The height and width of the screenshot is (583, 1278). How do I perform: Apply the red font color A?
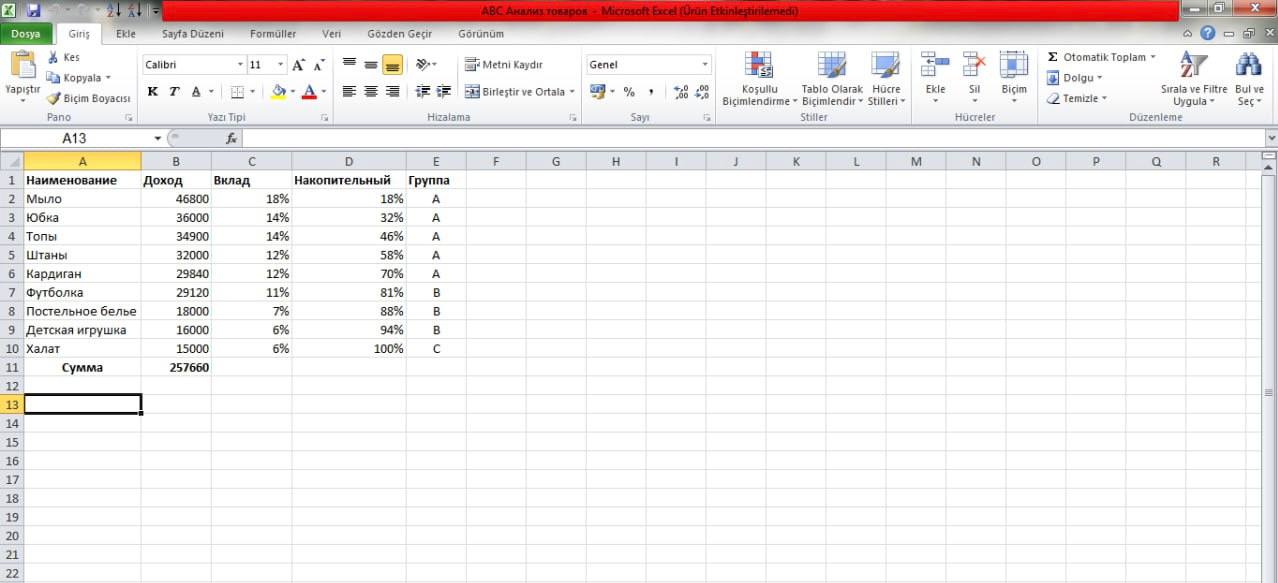[x=309, y=91]
